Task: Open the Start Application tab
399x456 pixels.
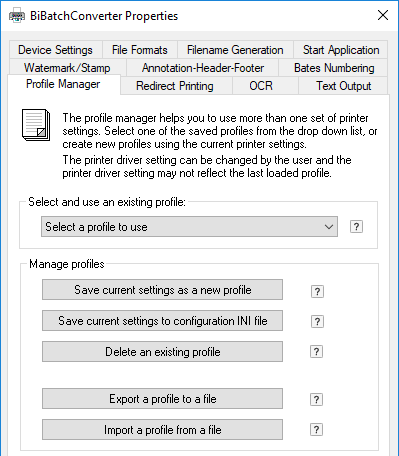Action: tap(341, 50)
